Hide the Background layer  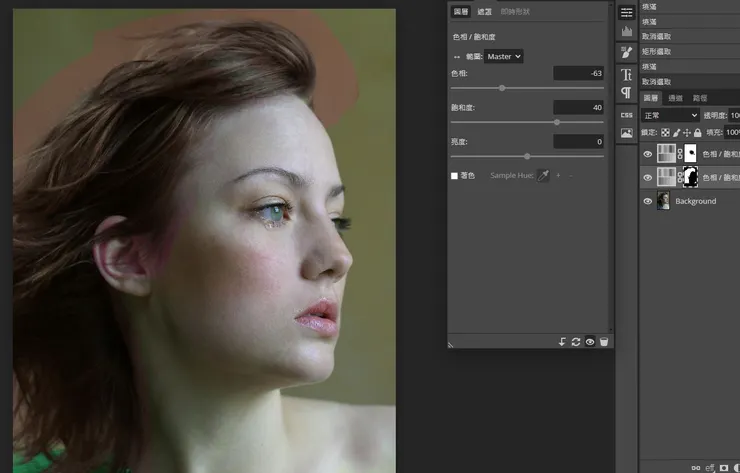pos(648,201)
